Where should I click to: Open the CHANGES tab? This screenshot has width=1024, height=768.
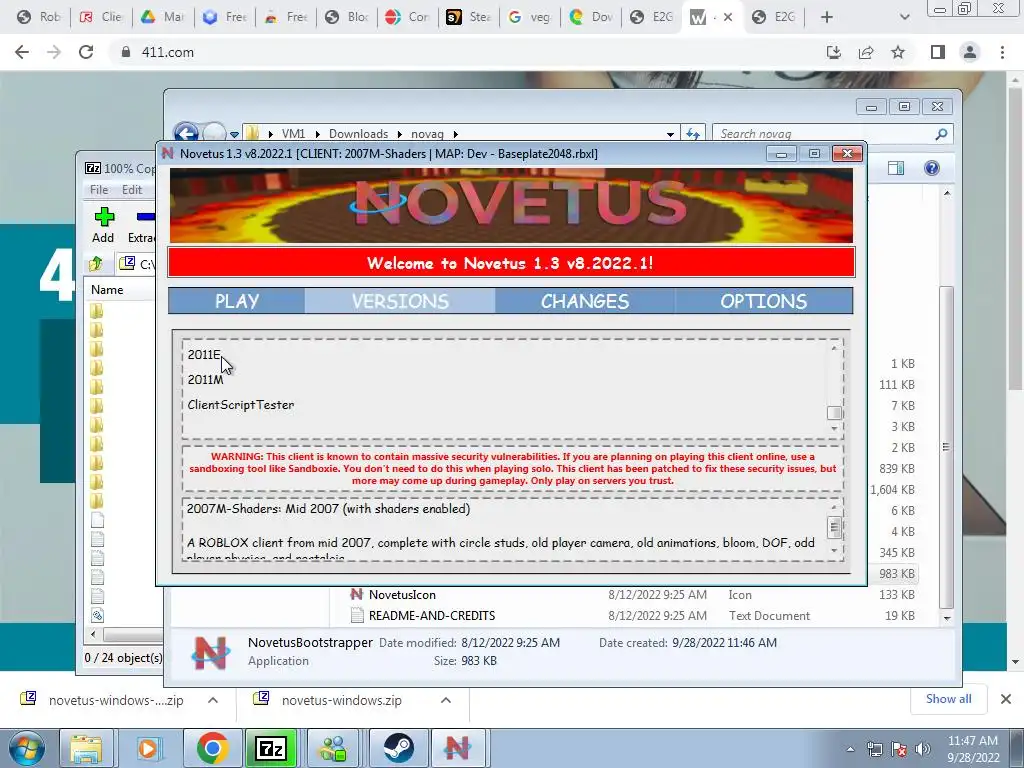click(x=584, y=301)
